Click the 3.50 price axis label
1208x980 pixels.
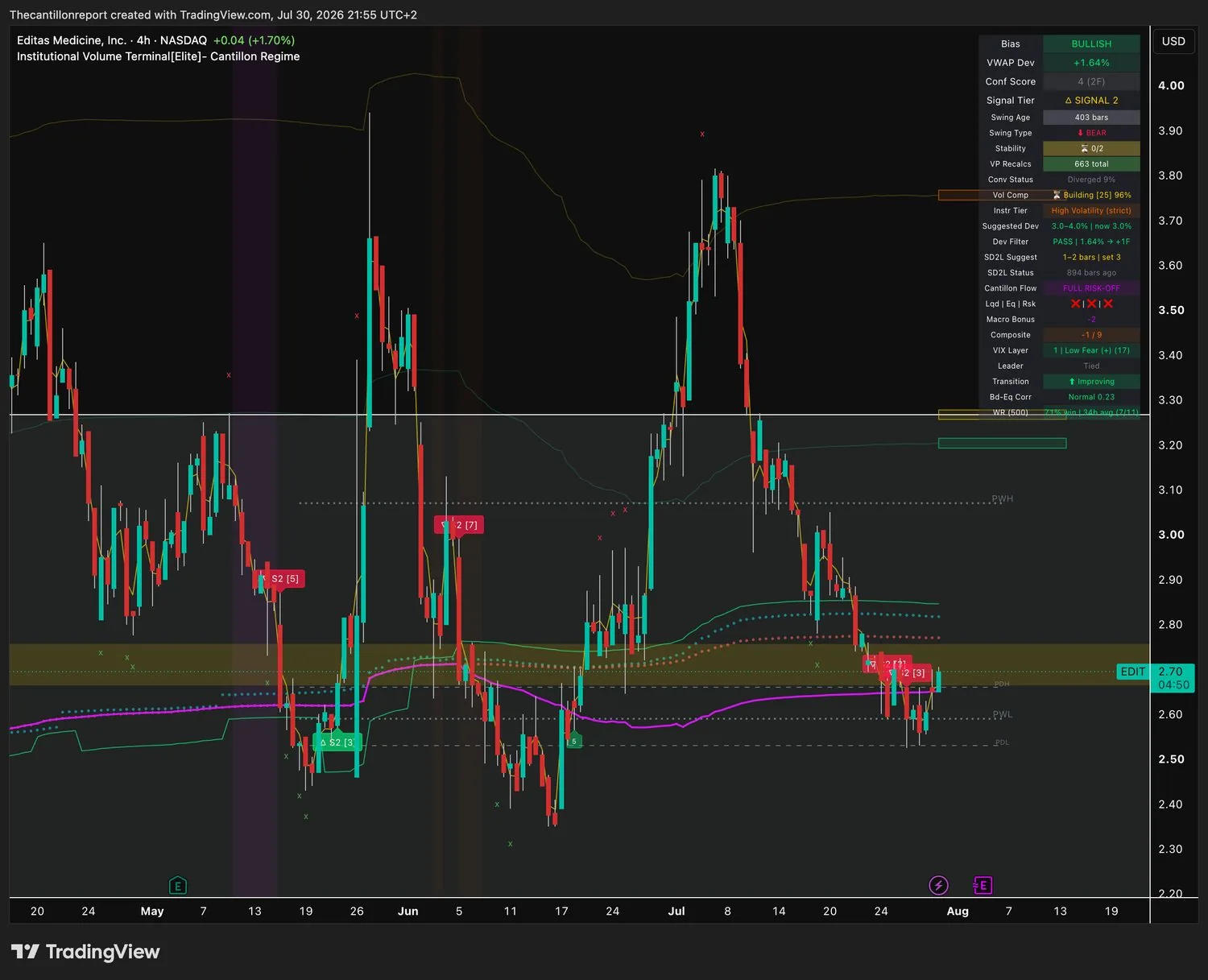tap(1171, 310)
